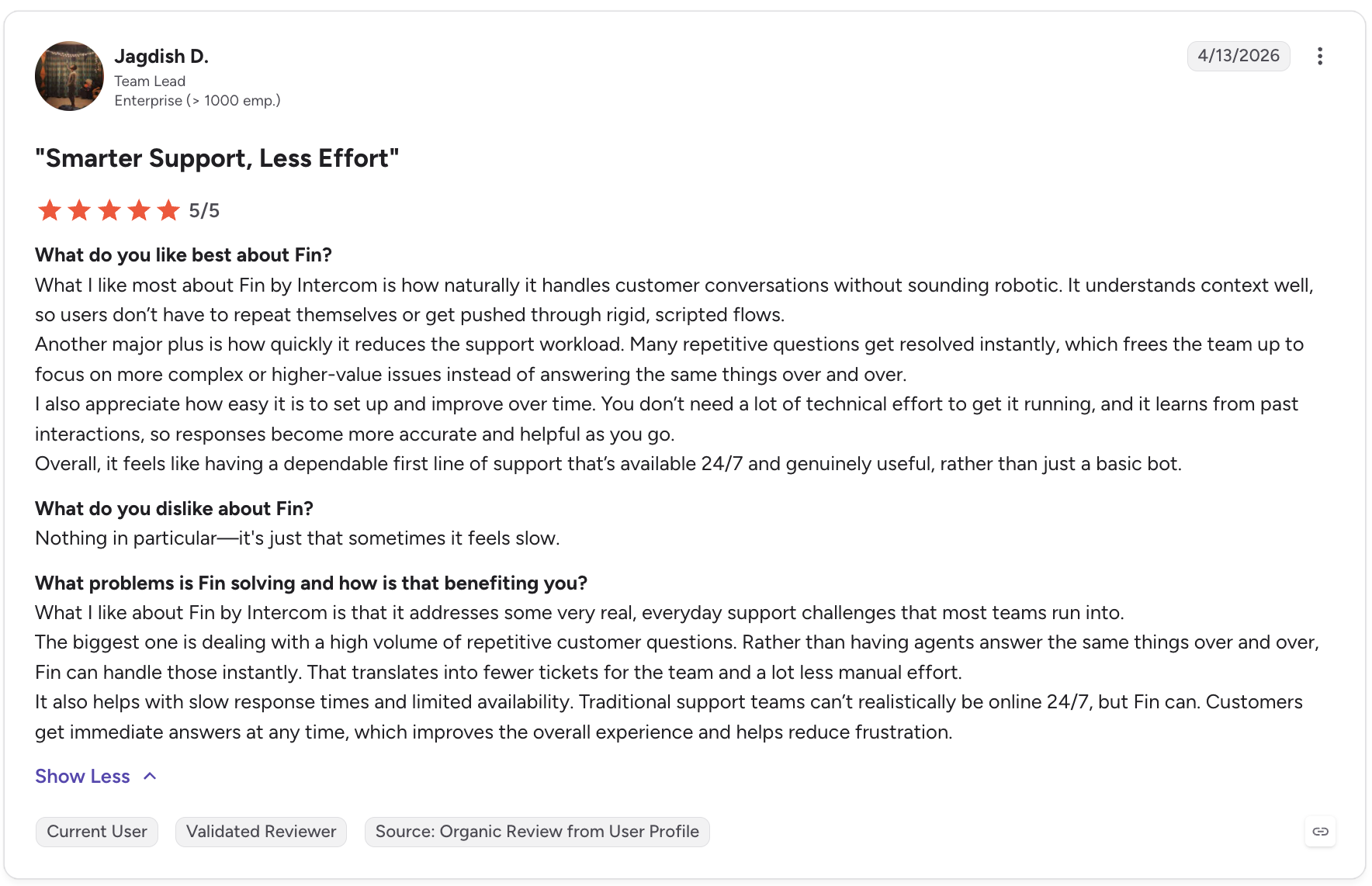The height and width of the screenshot is (886, 1372).
Task: Click the fifth rating star
Action: 168,210
